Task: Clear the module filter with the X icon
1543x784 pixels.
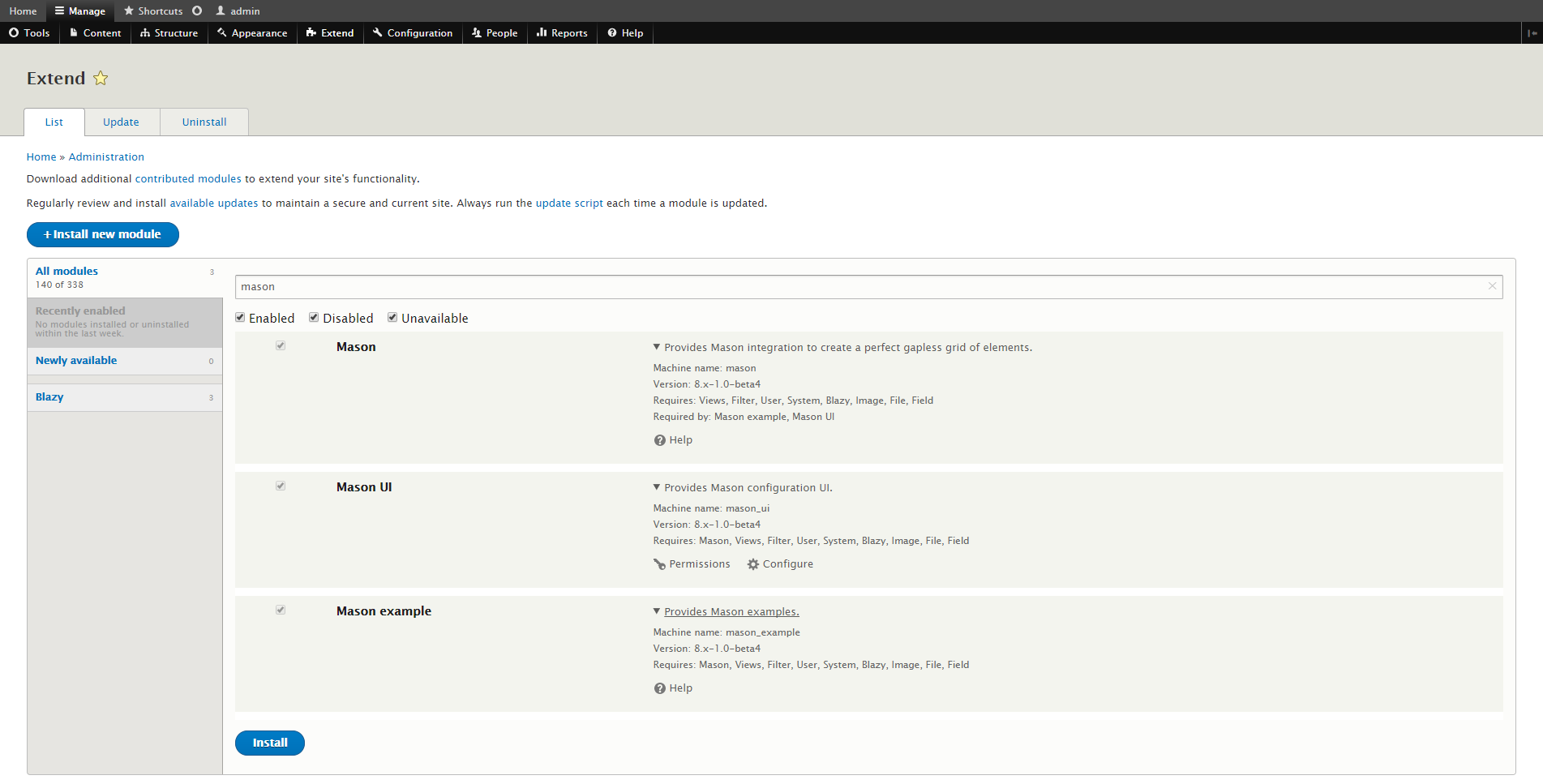Action: coord(1492,286)
